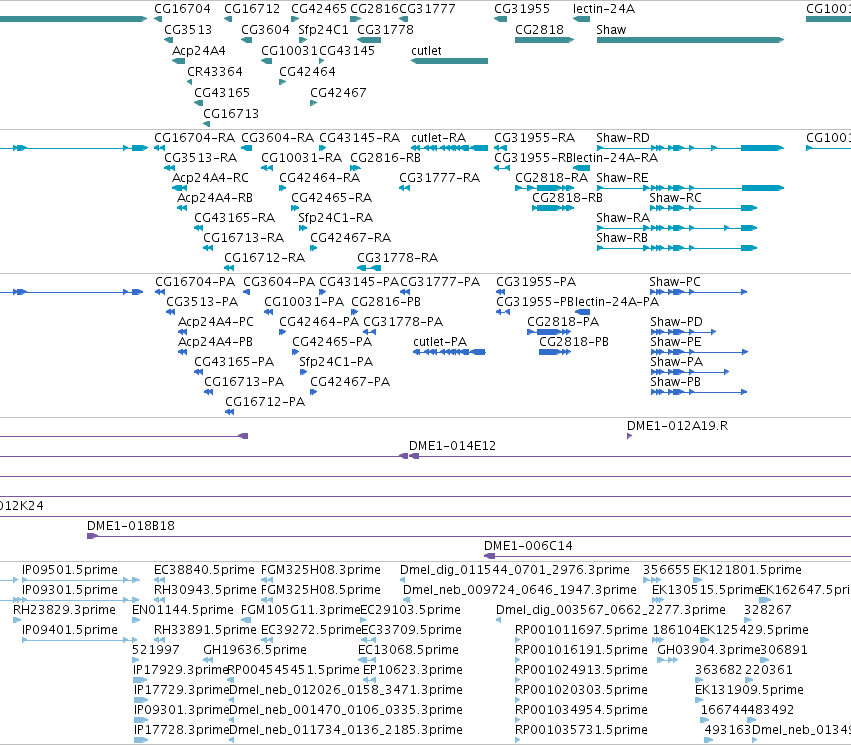Screen dimensions: 851x745
Task: Select the Shaw-PD protein label
Action: click(676, 322)
